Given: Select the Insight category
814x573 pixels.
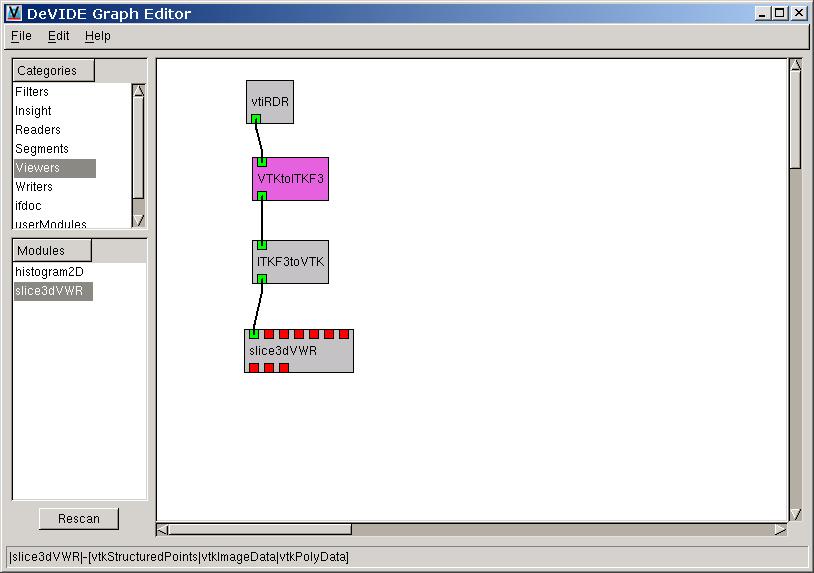Looking at the screenshot, I should [x=33, y=111].
